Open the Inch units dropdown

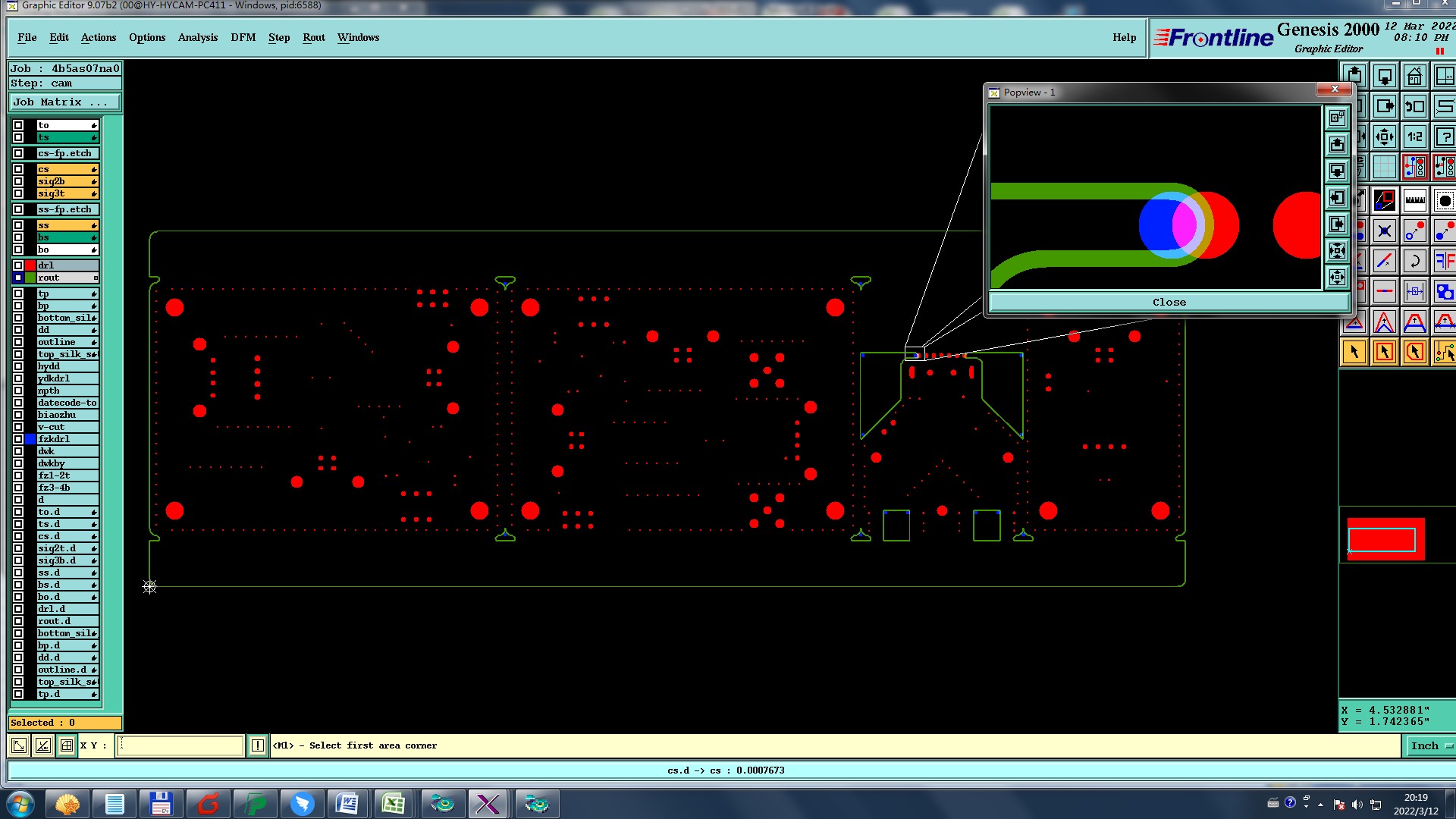1430,746
